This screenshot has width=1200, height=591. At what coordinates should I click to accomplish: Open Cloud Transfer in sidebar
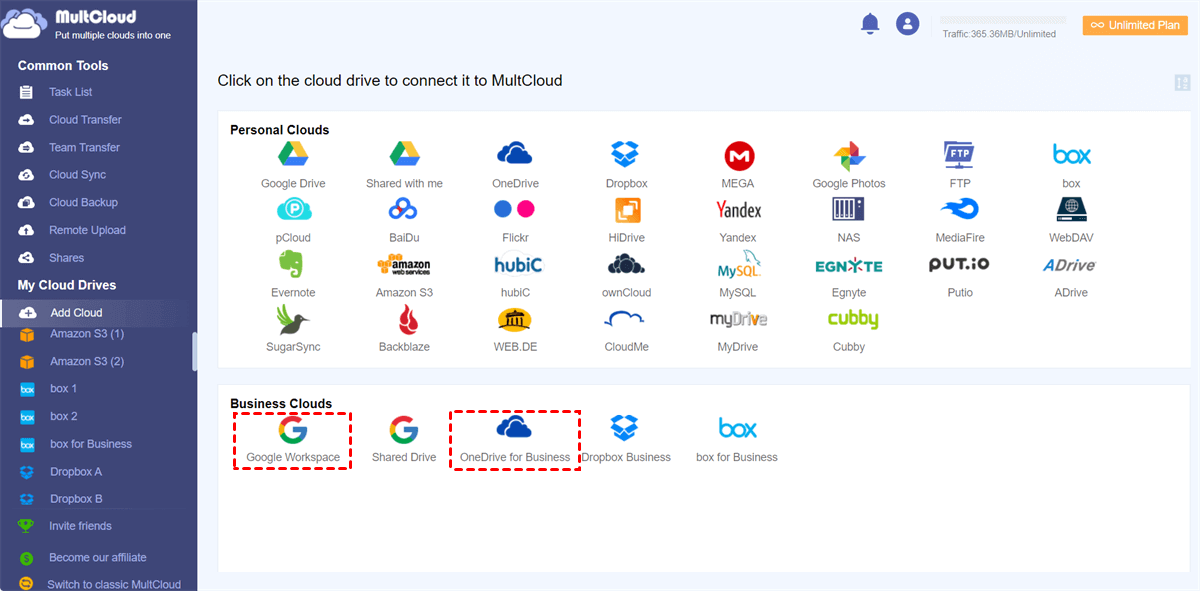[85, 120]
